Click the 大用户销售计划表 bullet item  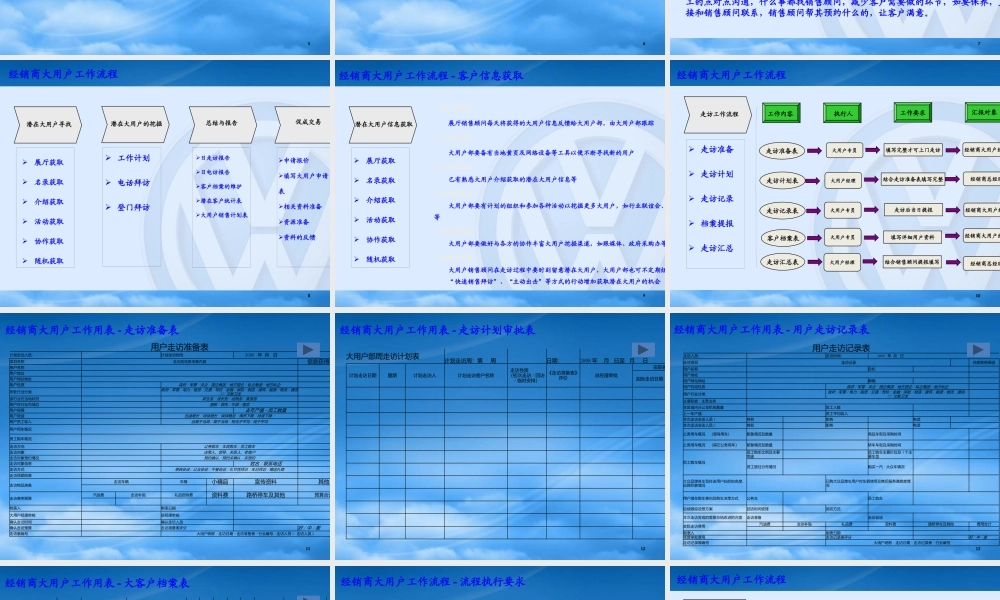coord(222,216)
